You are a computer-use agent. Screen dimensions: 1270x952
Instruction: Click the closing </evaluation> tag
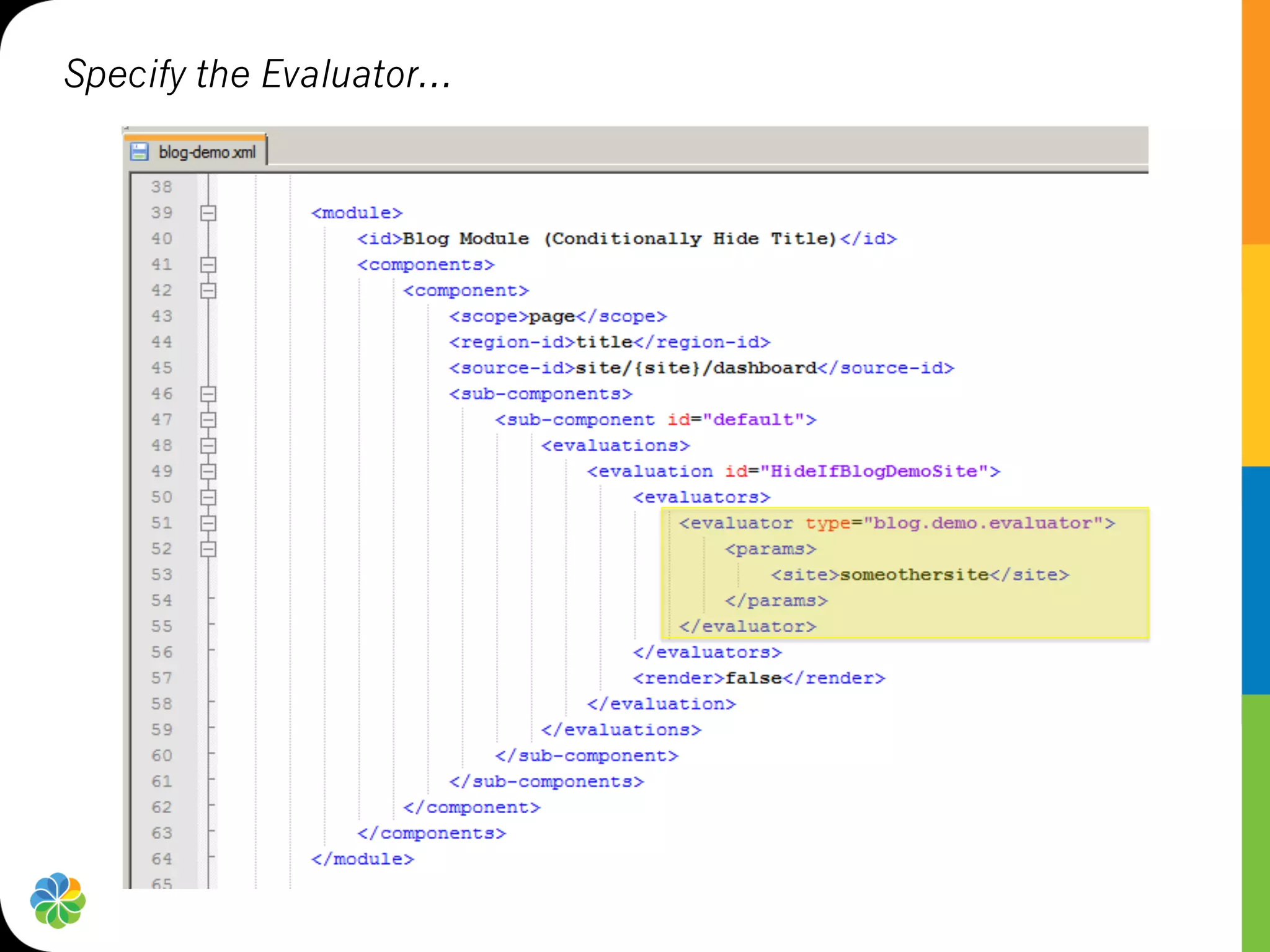(x=662, y=704)
